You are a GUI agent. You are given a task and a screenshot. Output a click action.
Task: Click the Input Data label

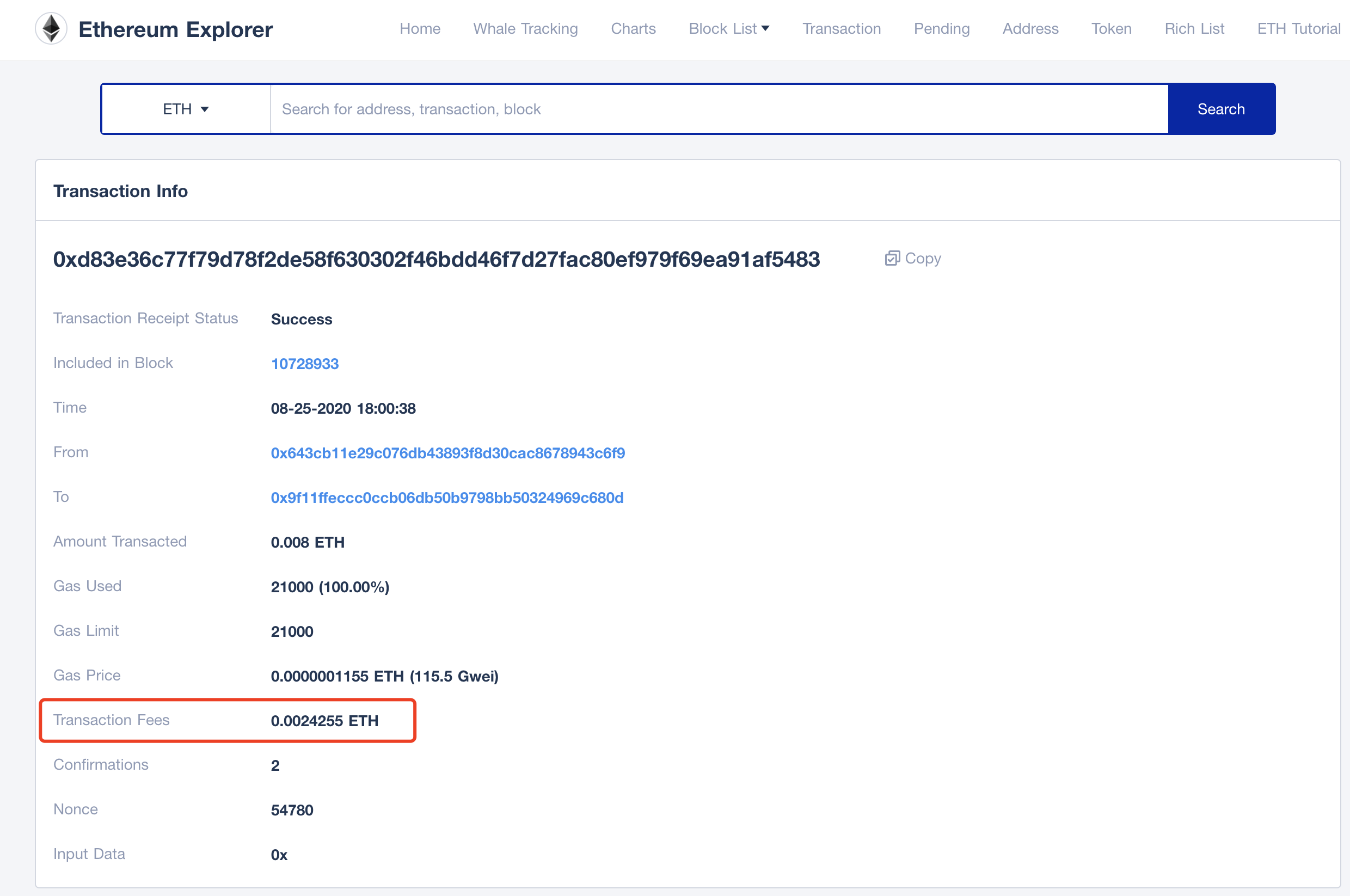click(x=89, y=854)
